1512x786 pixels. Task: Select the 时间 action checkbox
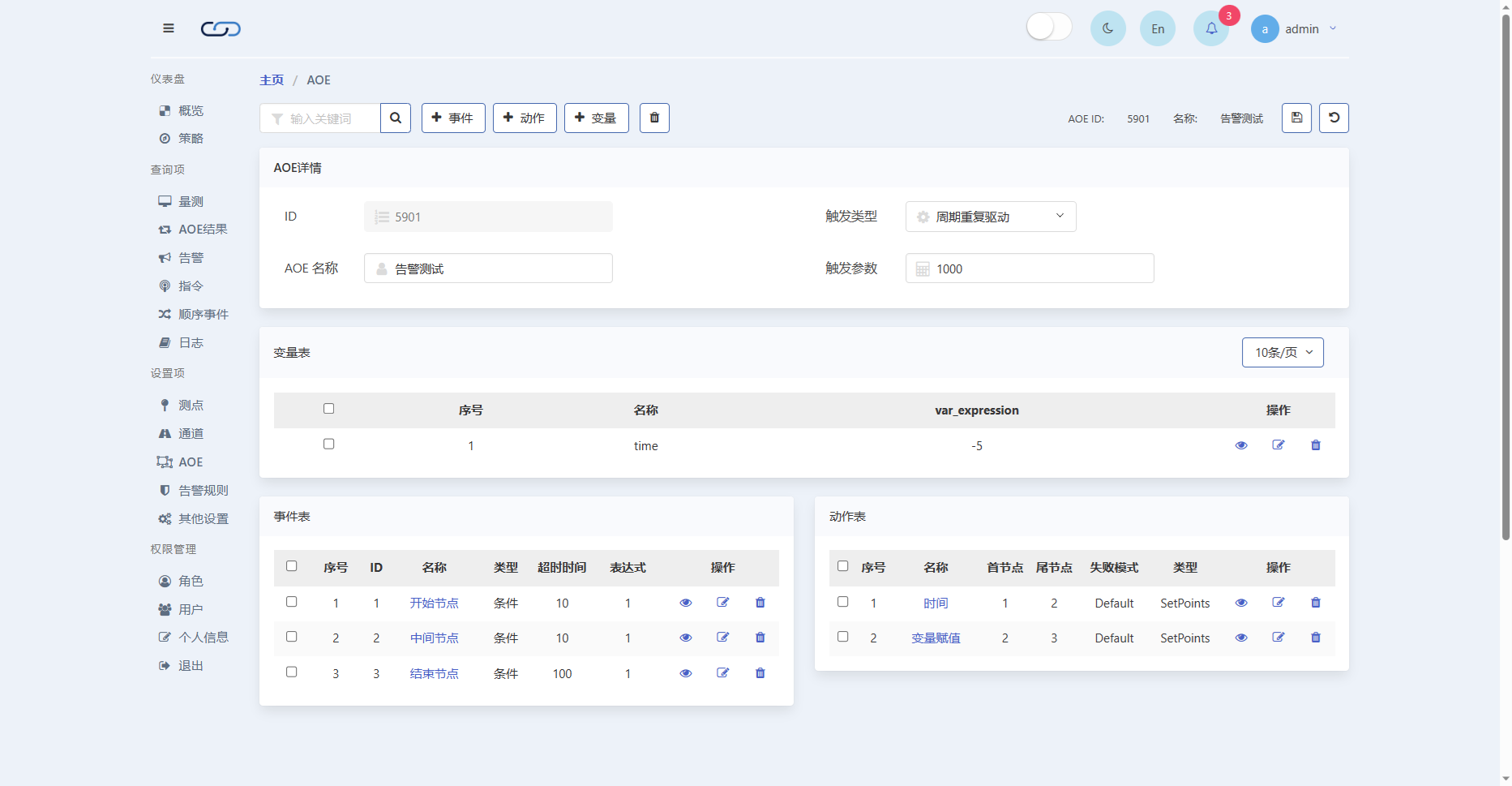click(x=843, y=602)
